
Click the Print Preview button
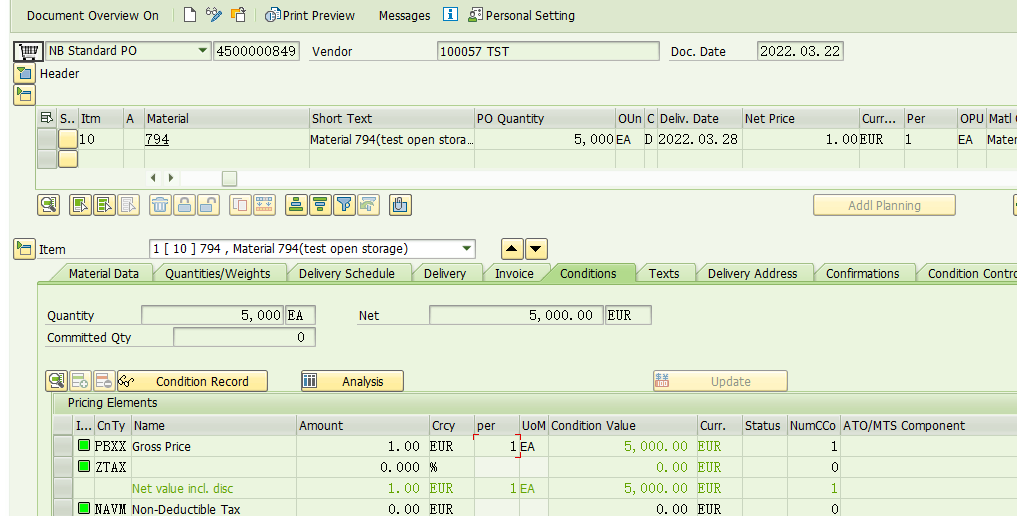point(310,16)
